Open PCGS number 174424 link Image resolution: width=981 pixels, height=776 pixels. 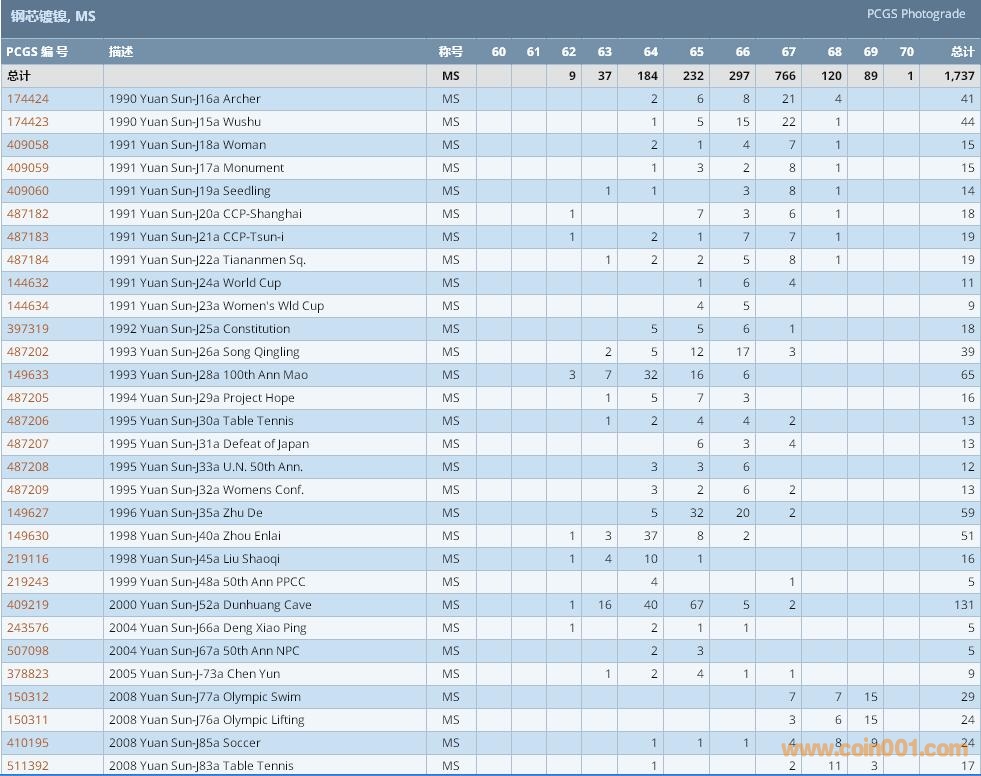28,99
